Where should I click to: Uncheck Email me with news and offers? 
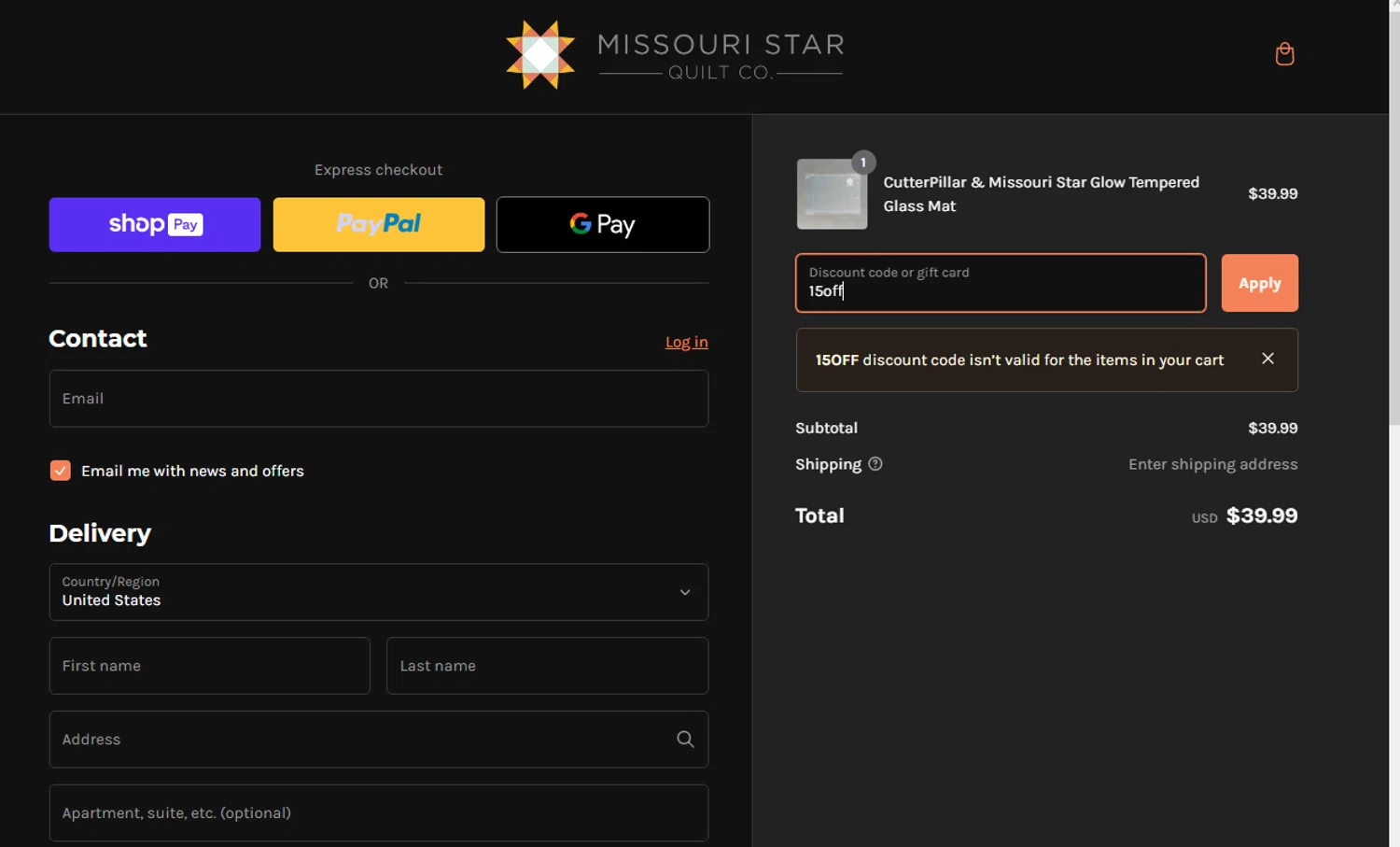(x=61, y=471)
